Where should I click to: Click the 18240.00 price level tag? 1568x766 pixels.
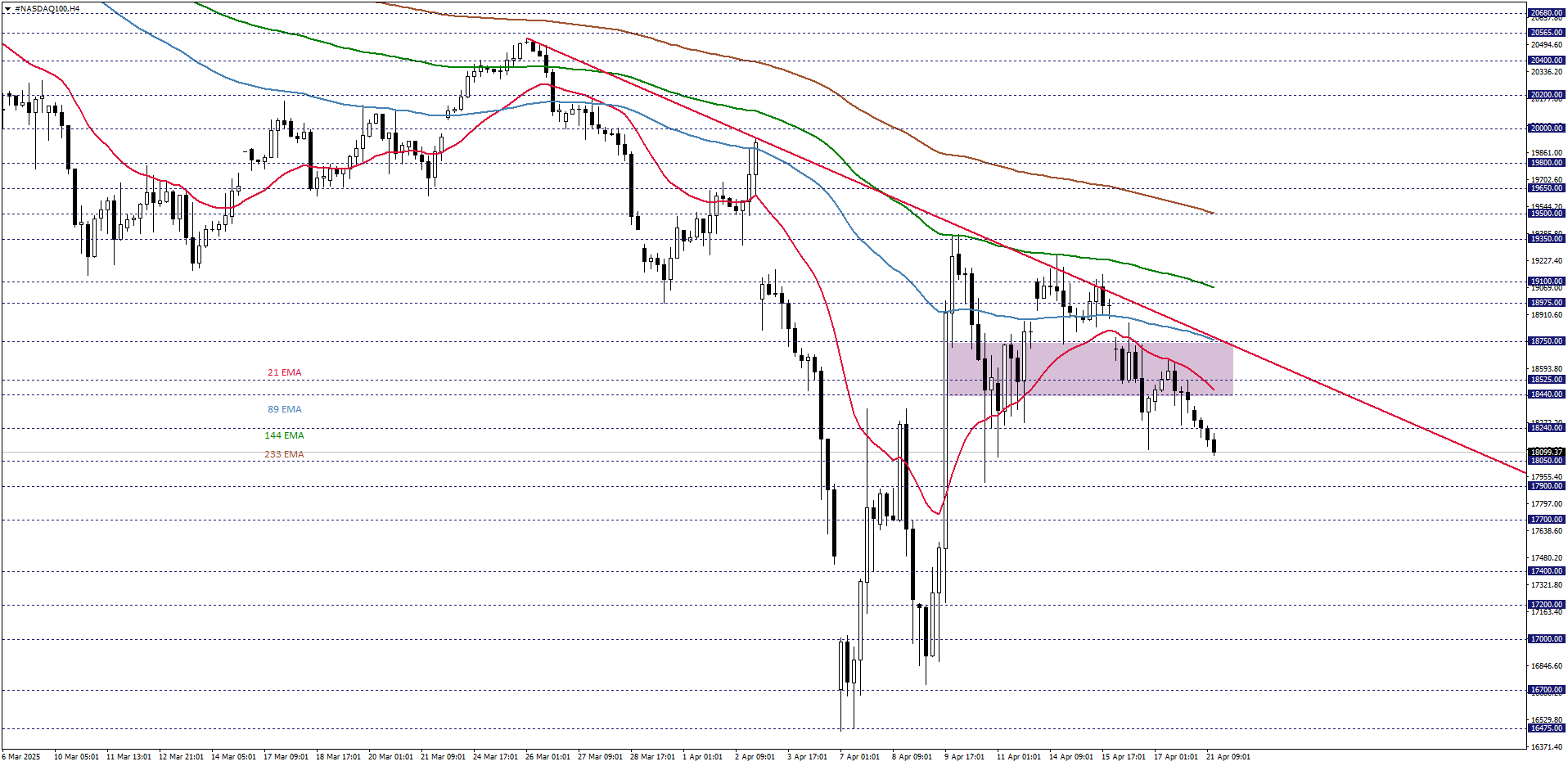(1546, 428)
